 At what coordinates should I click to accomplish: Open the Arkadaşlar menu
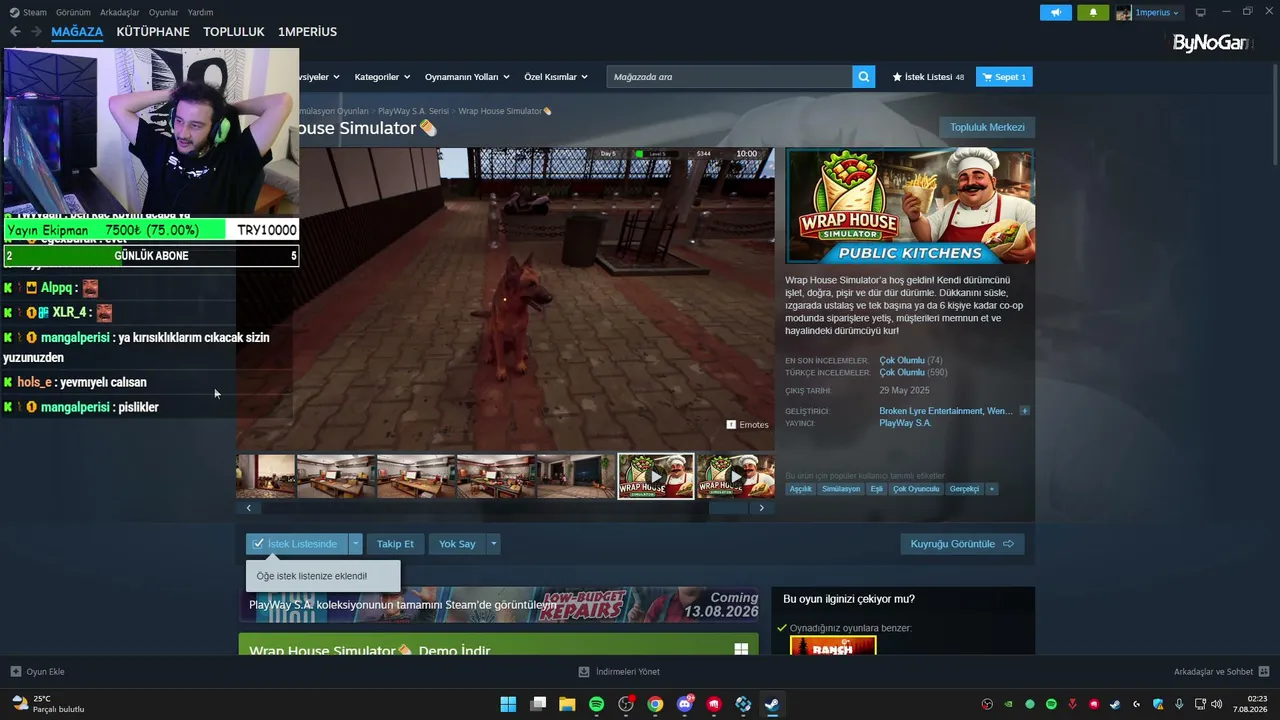pos(120,12)
